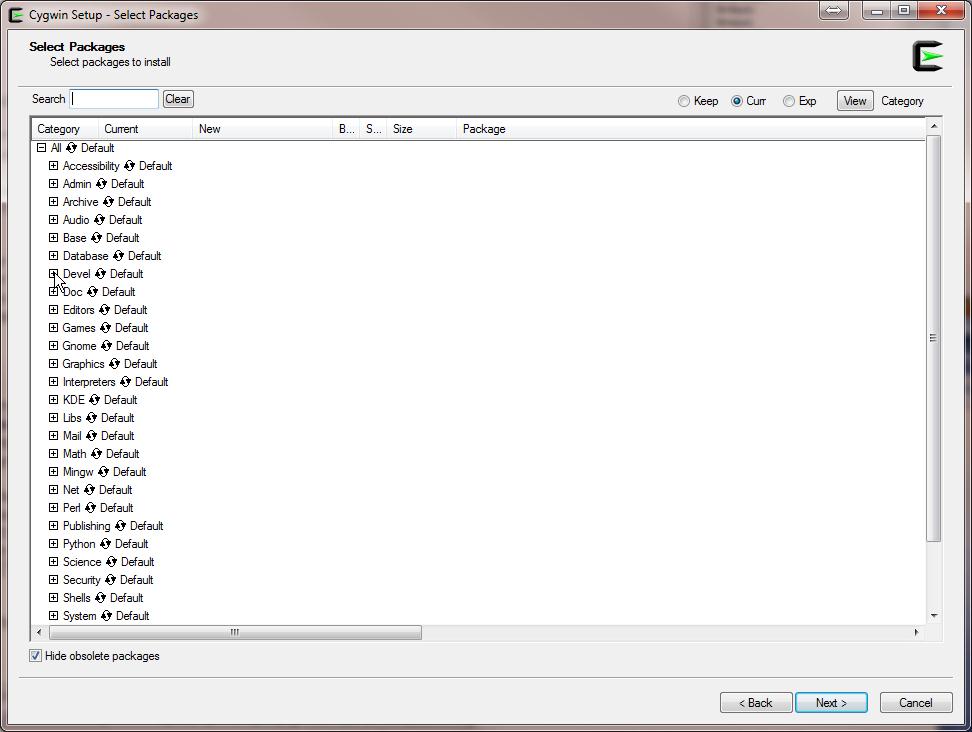
Task: Select the Exp radio button
Action: coord(789,101)
